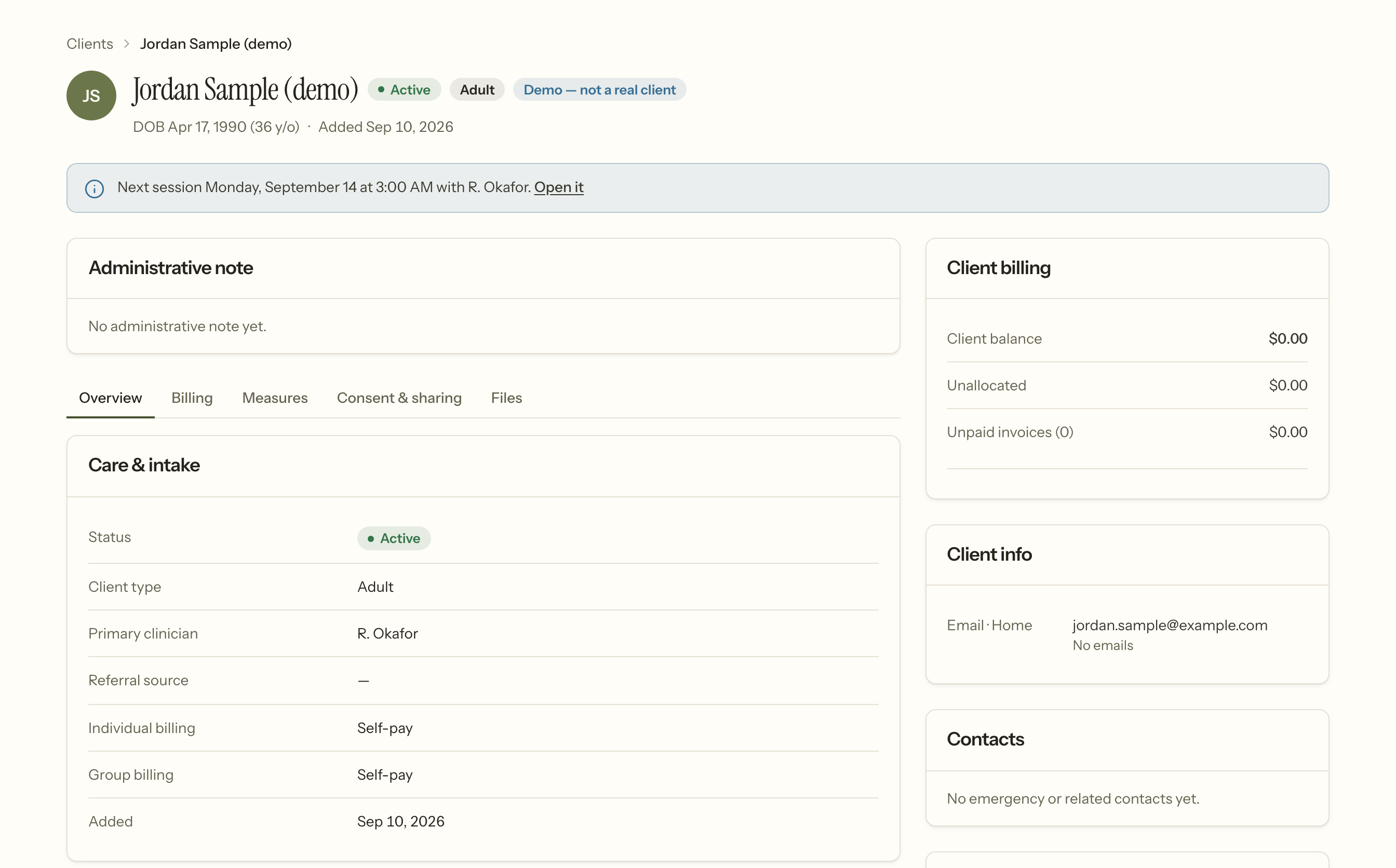Screen dimensions: 1396x868
Task: Click the 'Added Sep 10, 2026' header text
Action: click(386, 127)
